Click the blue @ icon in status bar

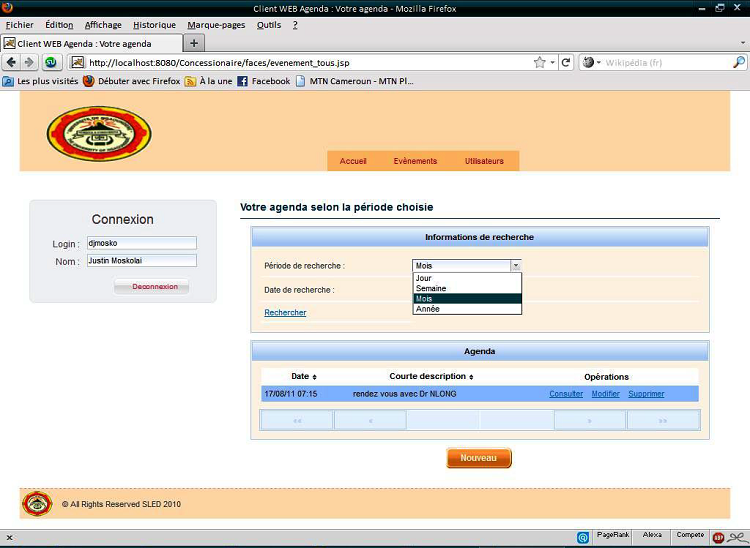(583, 537)
